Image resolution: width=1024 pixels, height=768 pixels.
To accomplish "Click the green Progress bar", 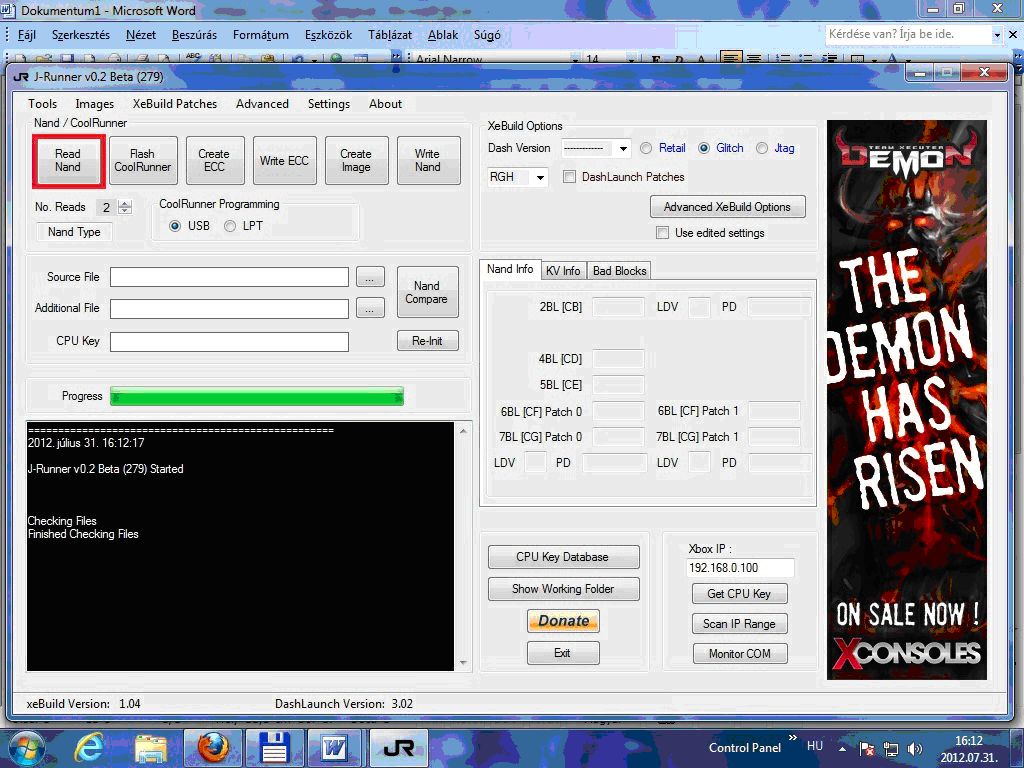I will (x=257, y=396).
